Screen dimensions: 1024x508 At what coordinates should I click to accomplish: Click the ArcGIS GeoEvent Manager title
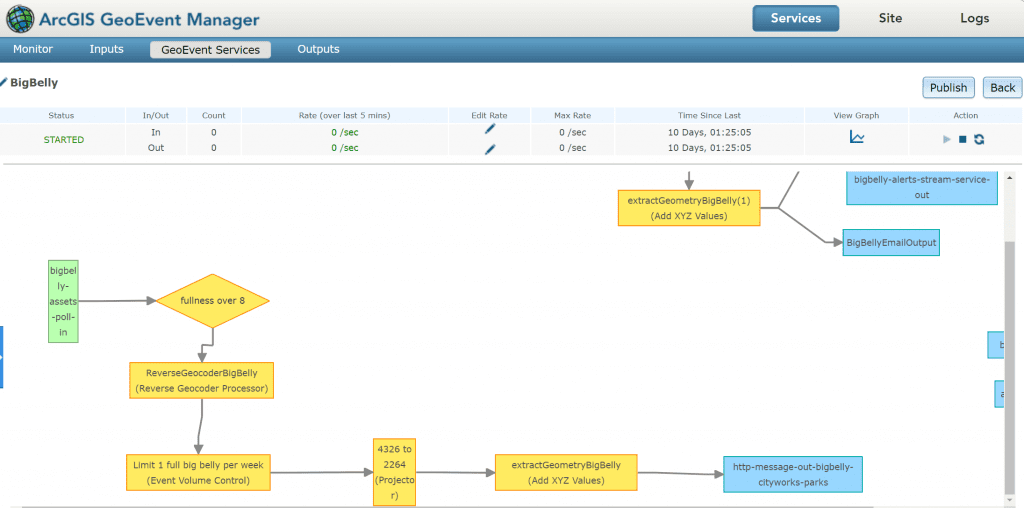tap(149, 20)
